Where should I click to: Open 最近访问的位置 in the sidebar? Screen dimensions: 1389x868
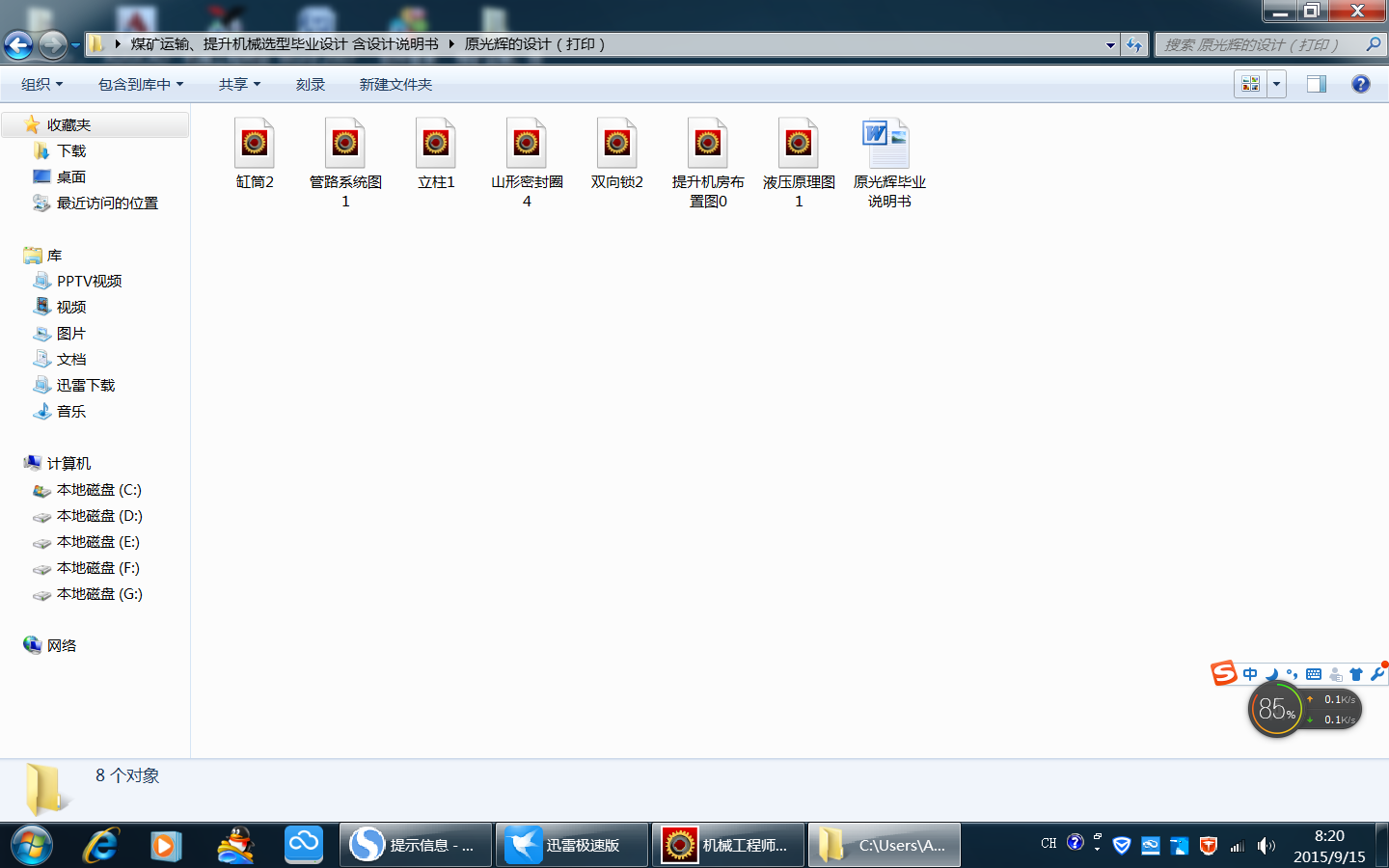[x=107, y=203]
